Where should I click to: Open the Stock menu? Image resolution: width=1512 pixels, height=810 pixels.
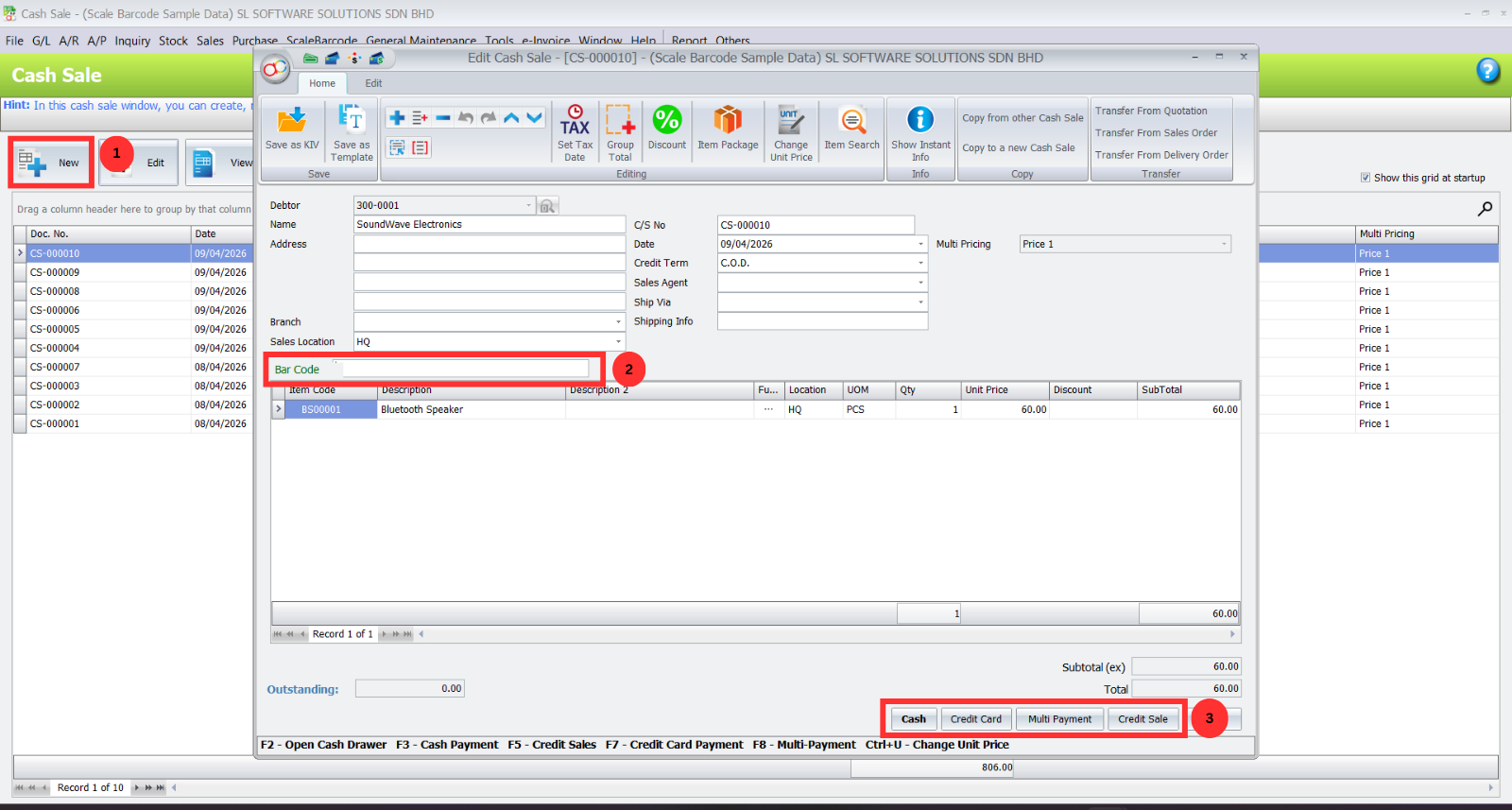[x=173, y=41]
